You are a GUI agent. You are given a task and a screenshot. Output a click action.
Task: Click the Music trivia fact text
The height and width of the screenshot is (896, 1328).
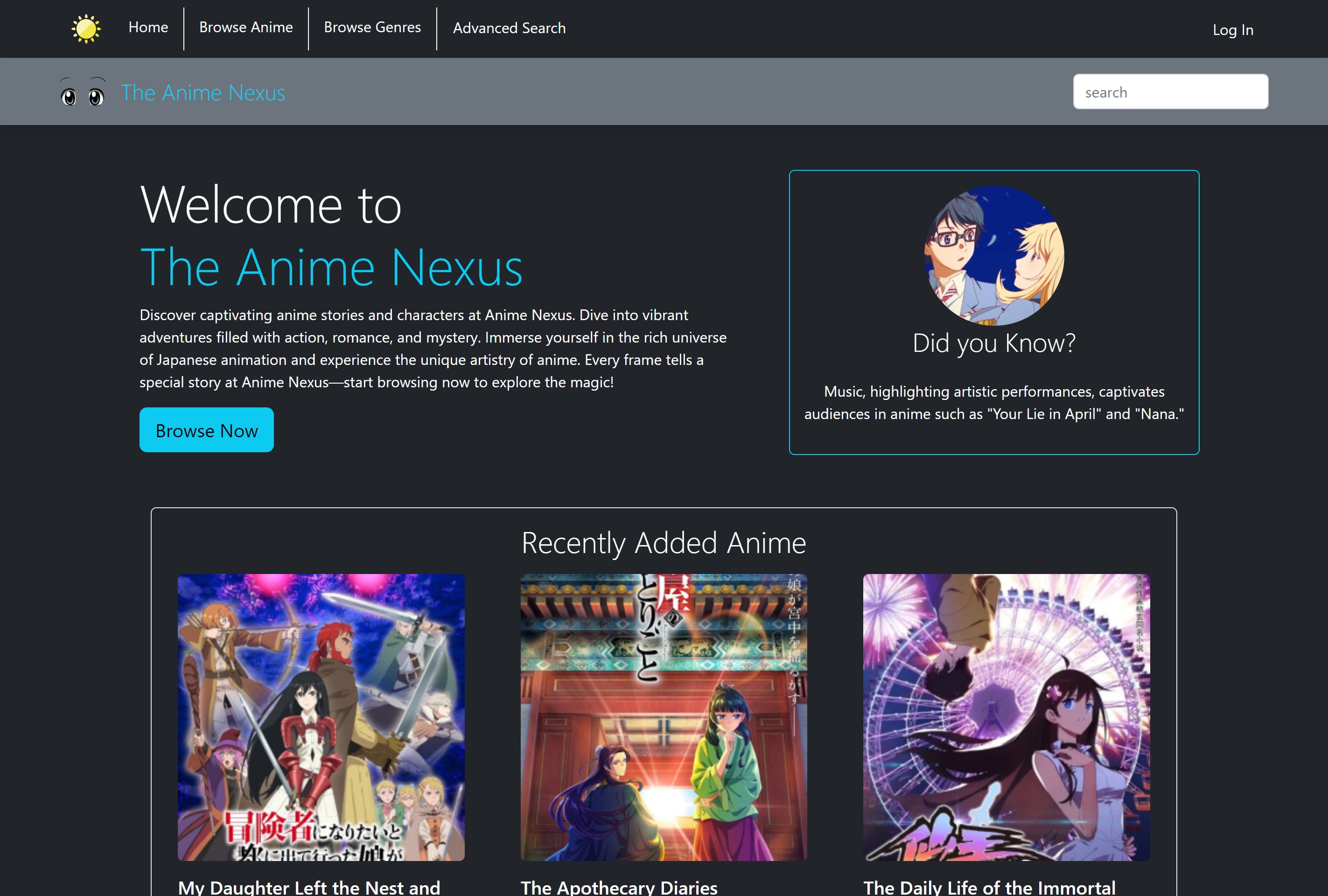pos(994,403)
